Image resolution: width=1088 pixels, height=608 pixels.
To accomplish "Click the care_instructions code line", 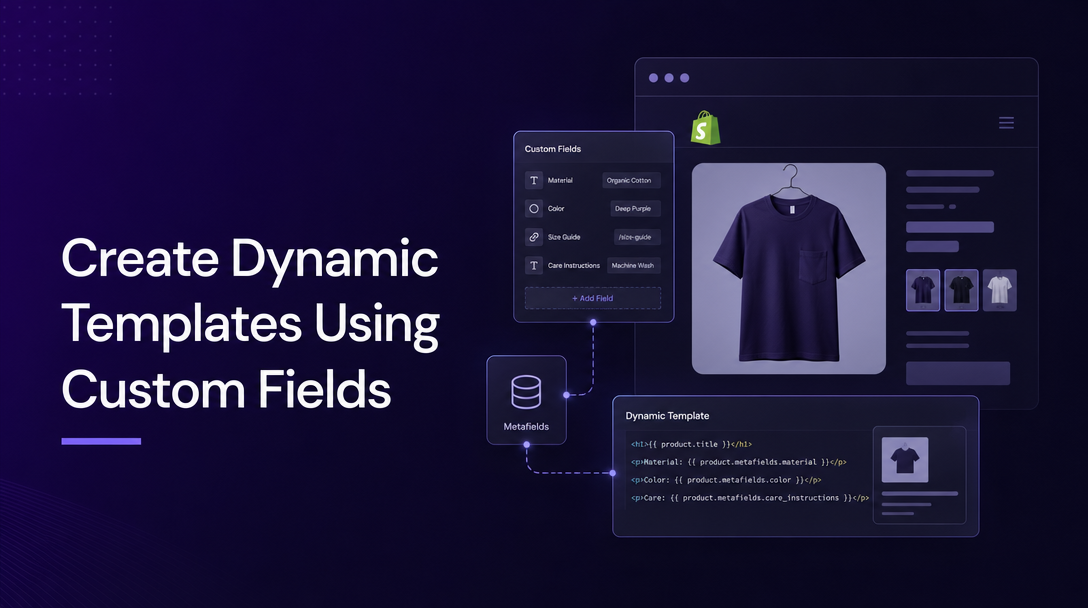I will click(x=749, y=498).
